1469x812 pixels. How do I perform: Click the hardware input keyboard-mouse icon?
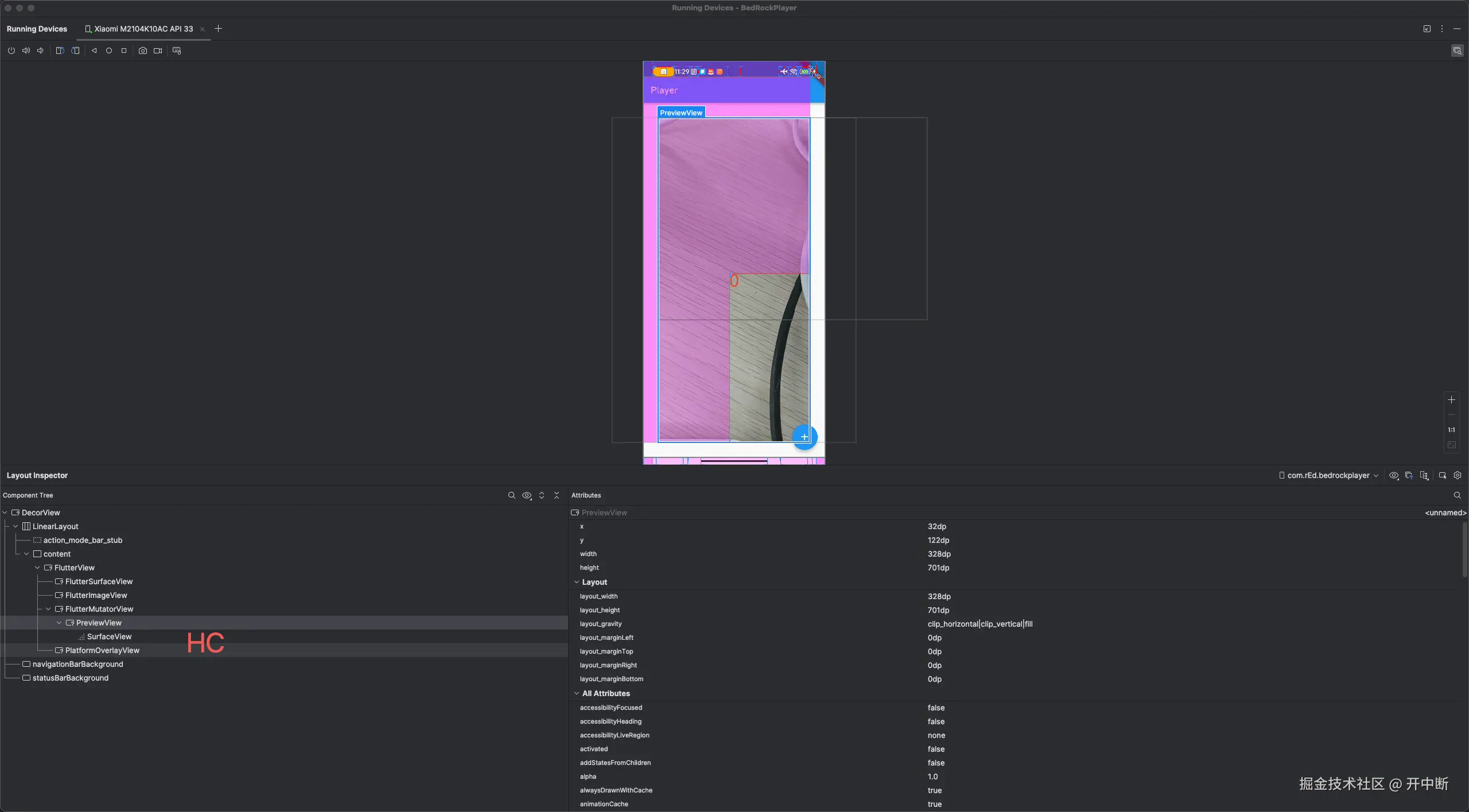tap(177, 50)
